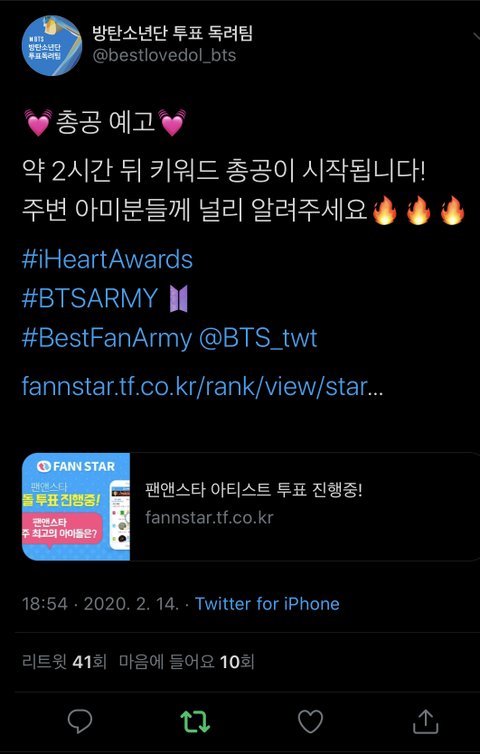Screen dimensions: 480x754
Task: Tap the reply speech bubble icon
Action: 80,721
